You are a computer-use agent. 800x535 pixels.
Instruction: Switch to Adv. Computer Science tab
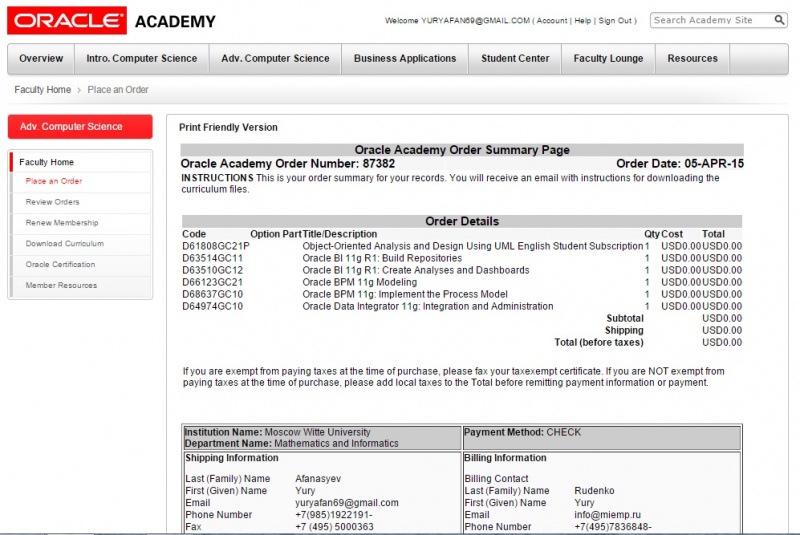276,59
